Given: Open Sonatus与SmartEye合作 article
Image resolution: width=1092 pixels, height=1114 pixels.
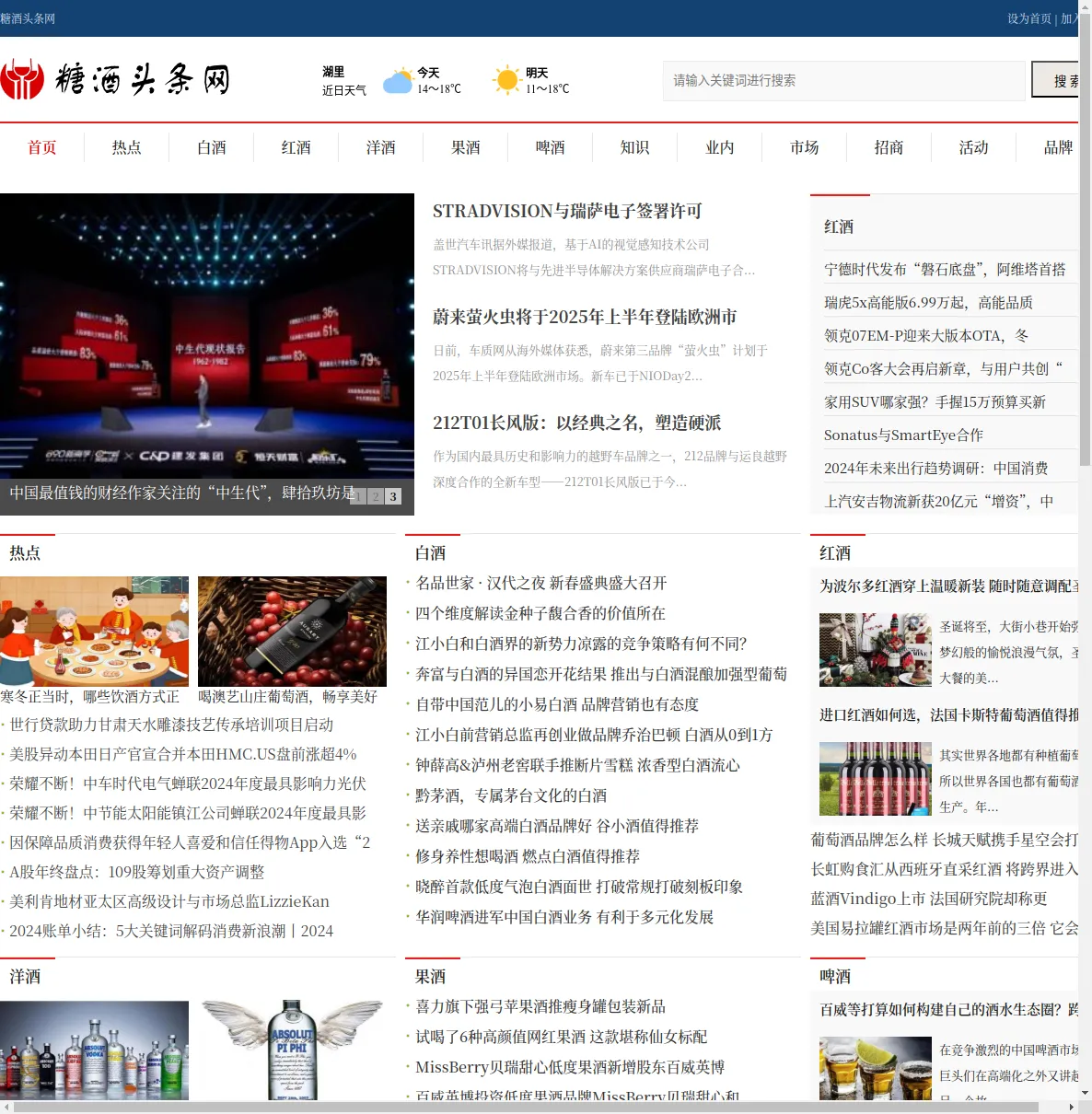Looking at the screenshot, I should [903, 435].
